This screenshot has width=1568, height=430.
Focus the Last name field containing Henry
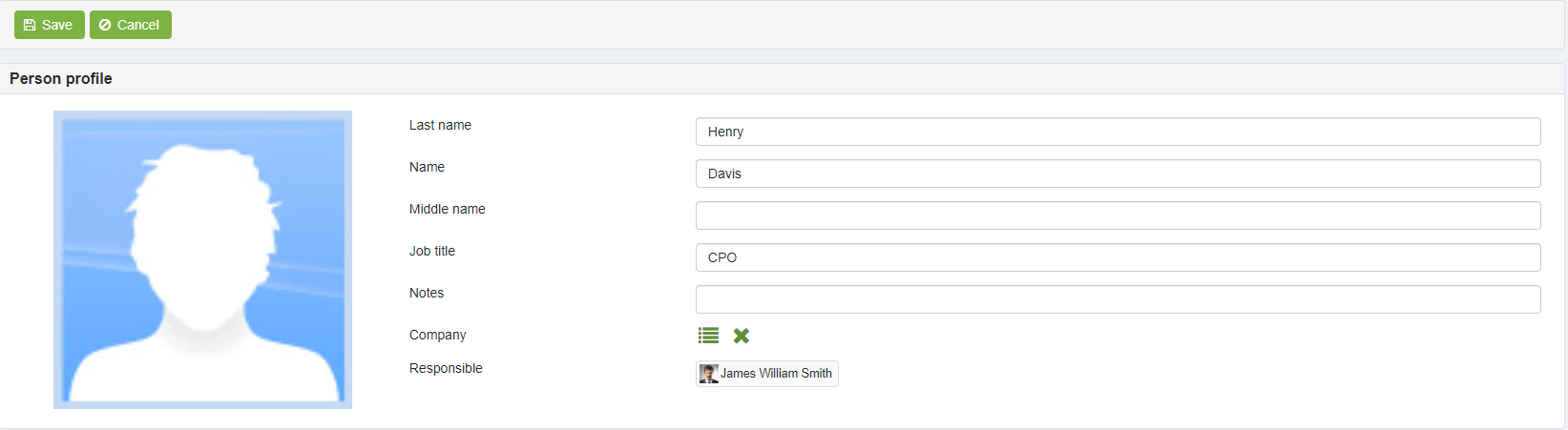coord(1119,132)
